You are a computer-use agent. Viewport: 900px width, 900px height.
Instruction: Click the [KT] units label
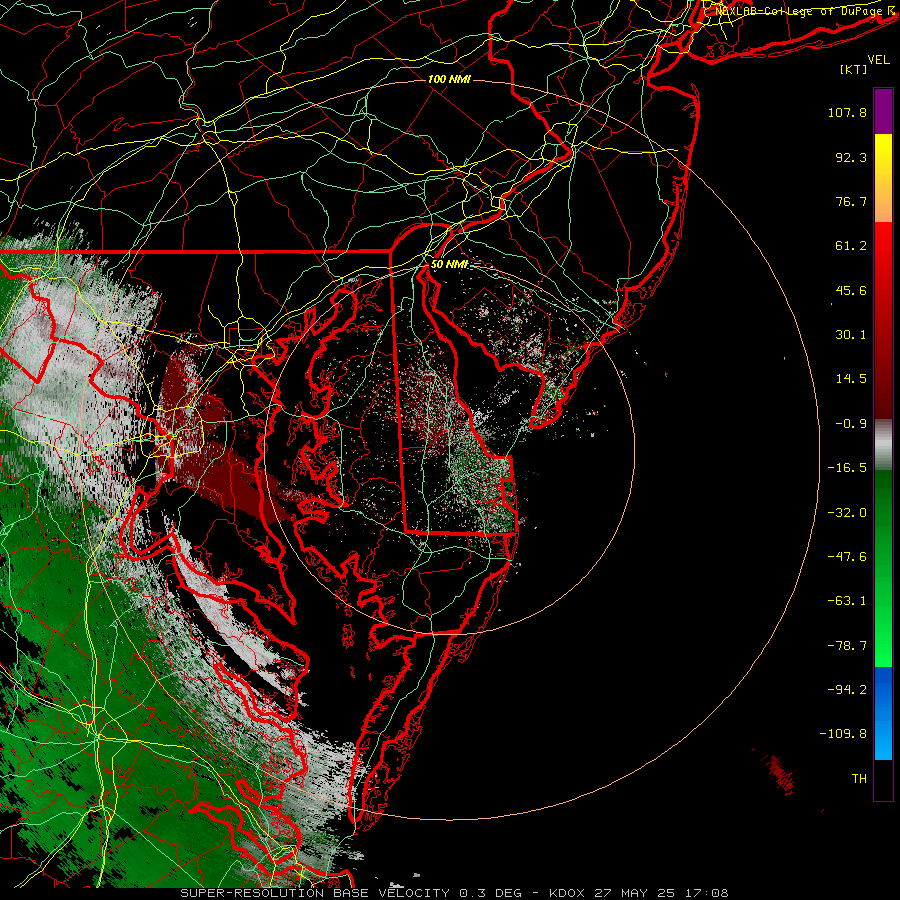tap(853, 69)
